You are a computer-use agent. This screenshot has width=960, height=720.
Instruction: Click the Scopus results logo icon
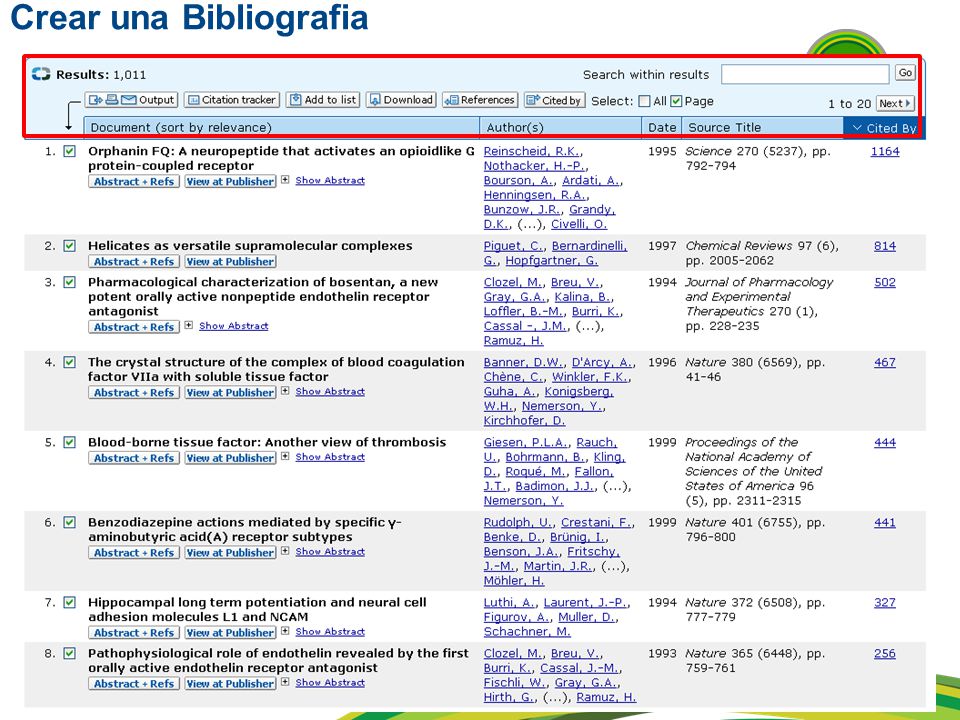(41, 74)
